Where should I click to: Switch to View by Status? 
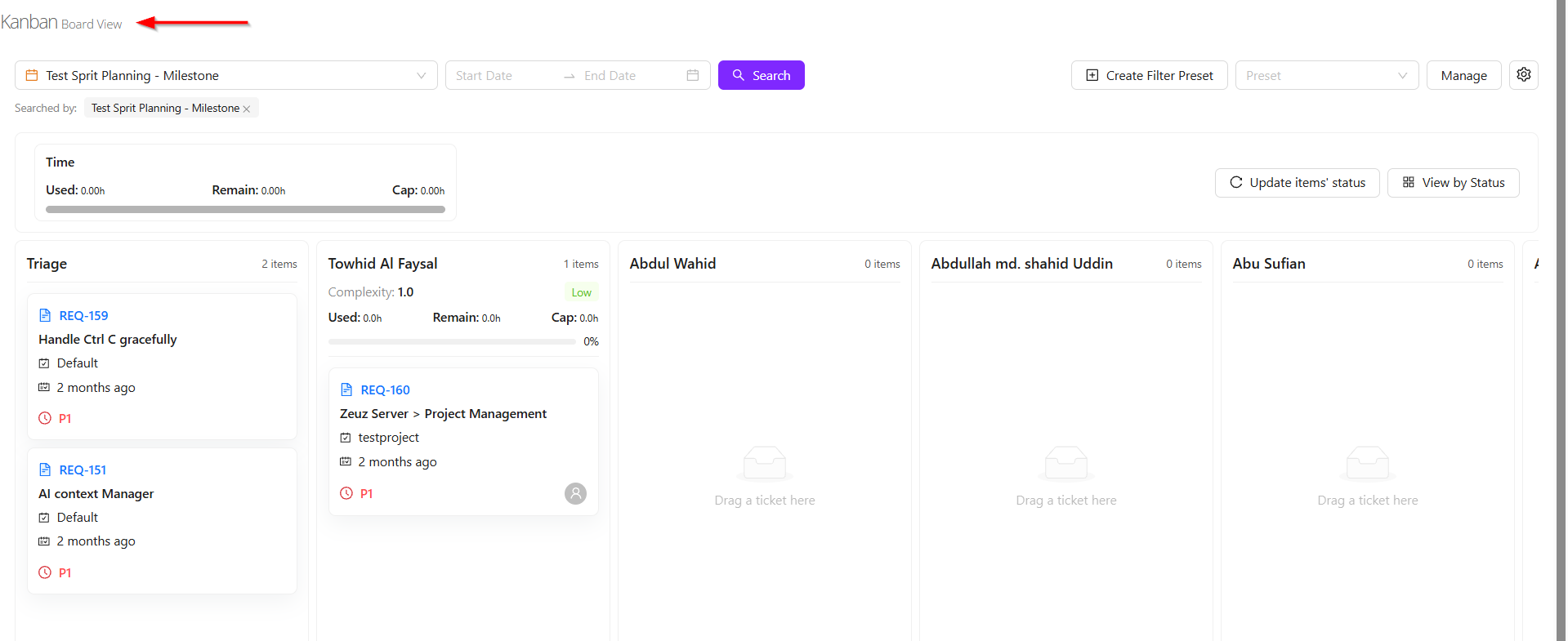(1453, 183)
